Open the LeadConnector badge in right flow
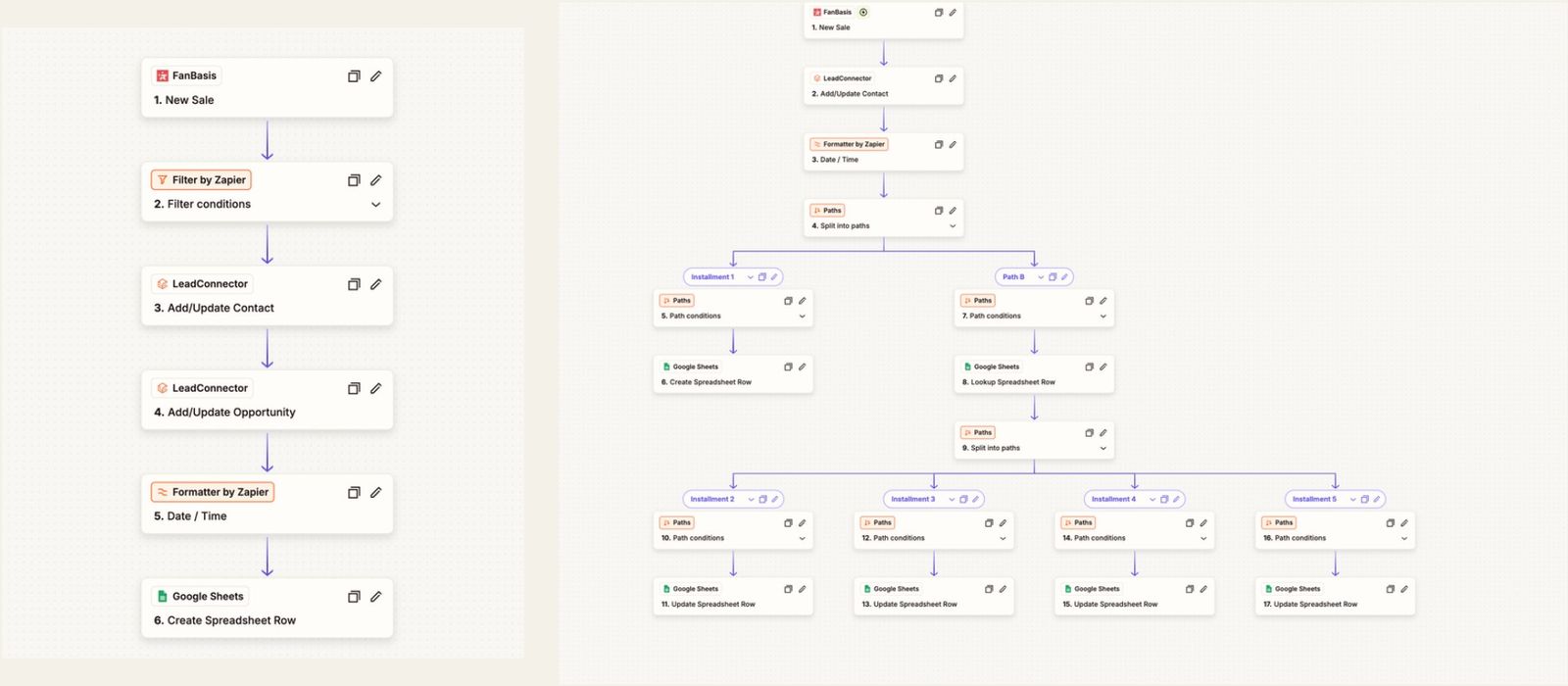 pos(842,78)
